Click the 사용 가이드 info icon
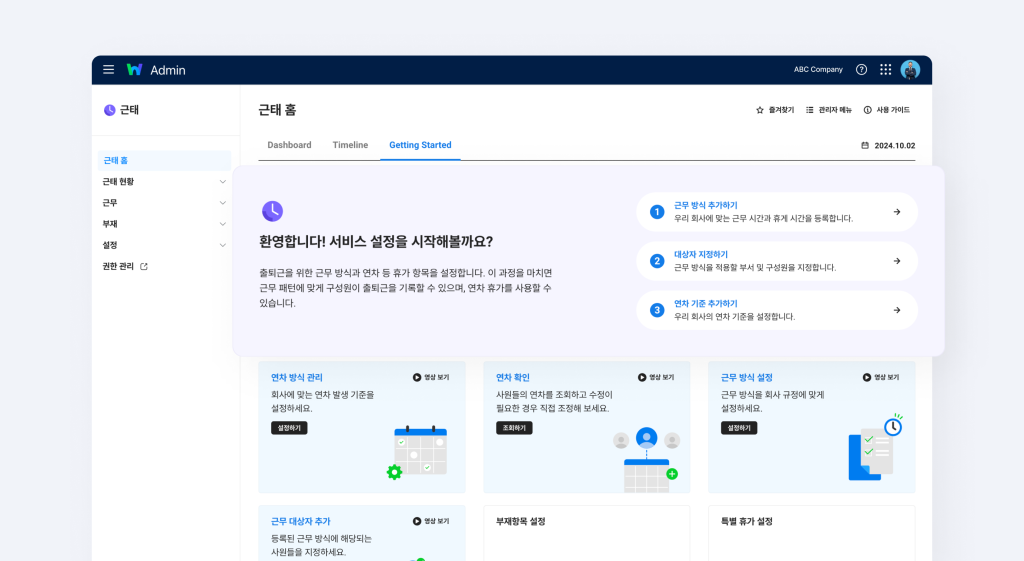The width and height of the screenshot is (1024, 561). [x=867, y=110]
